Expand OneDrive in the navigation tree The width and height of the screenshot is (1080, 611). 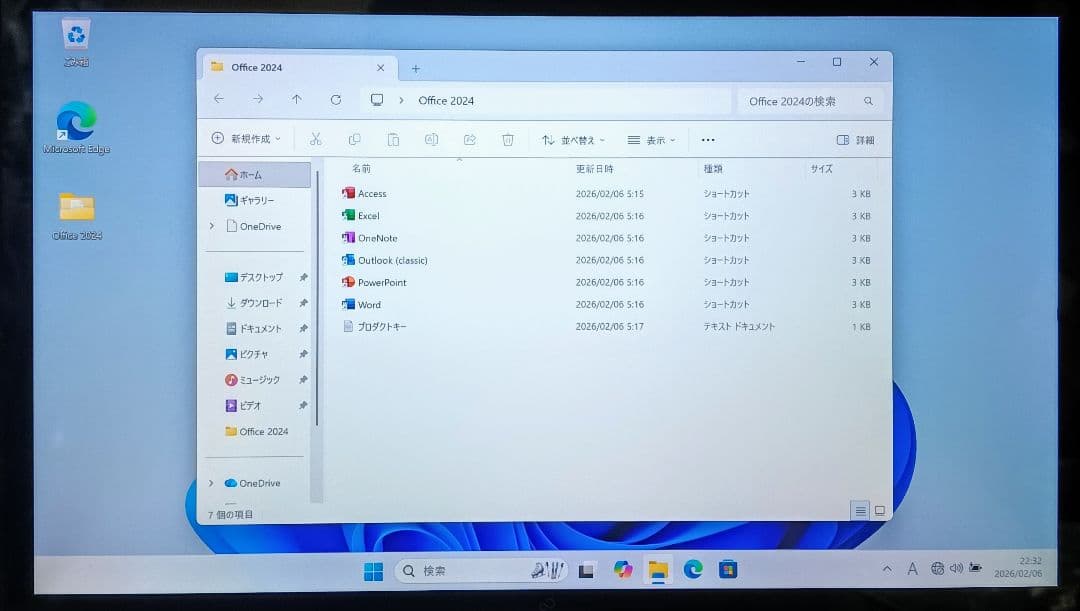[211, 226]
